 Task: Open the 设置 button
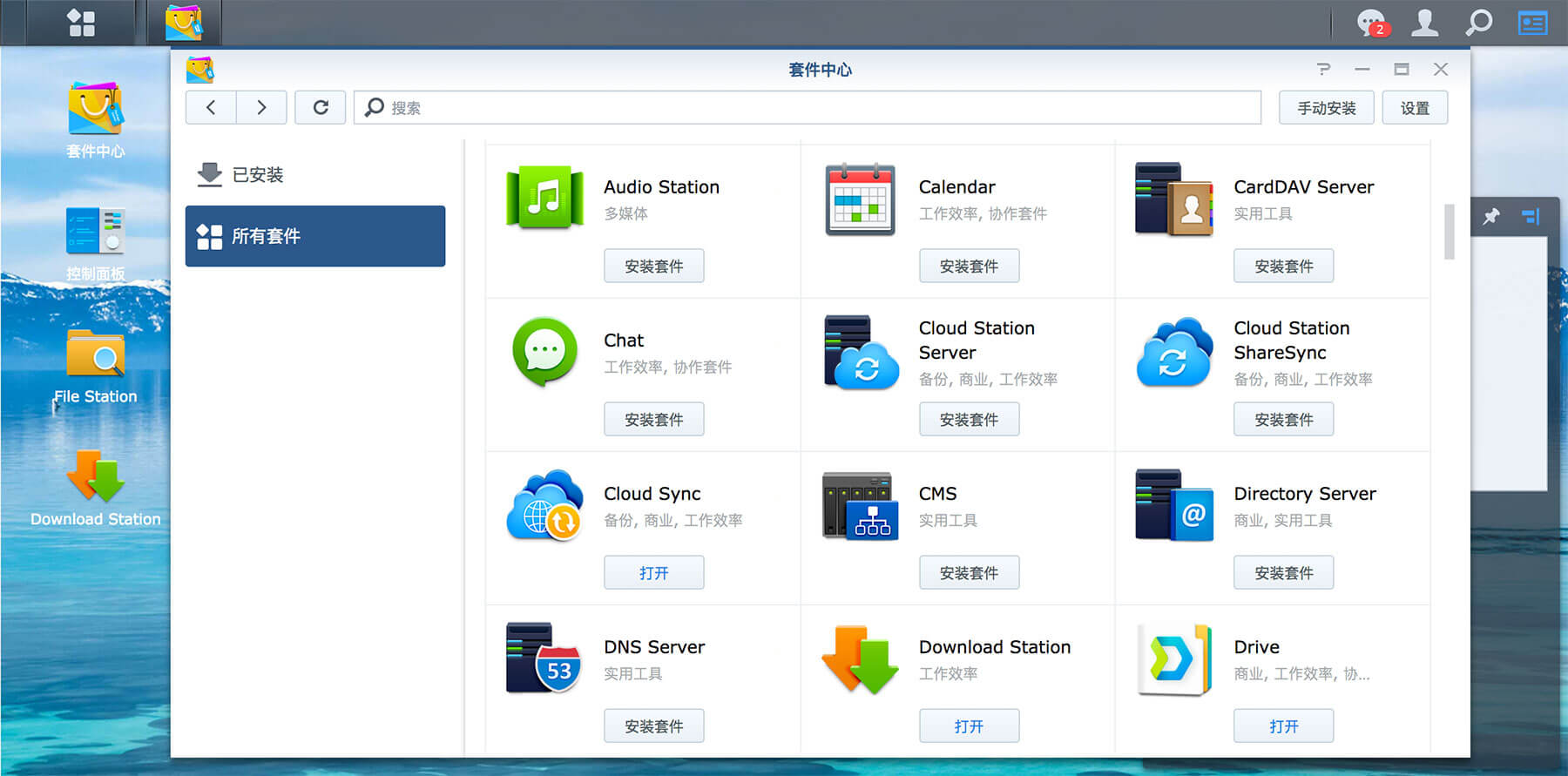pyautogui.click(x=1415, y=108)
